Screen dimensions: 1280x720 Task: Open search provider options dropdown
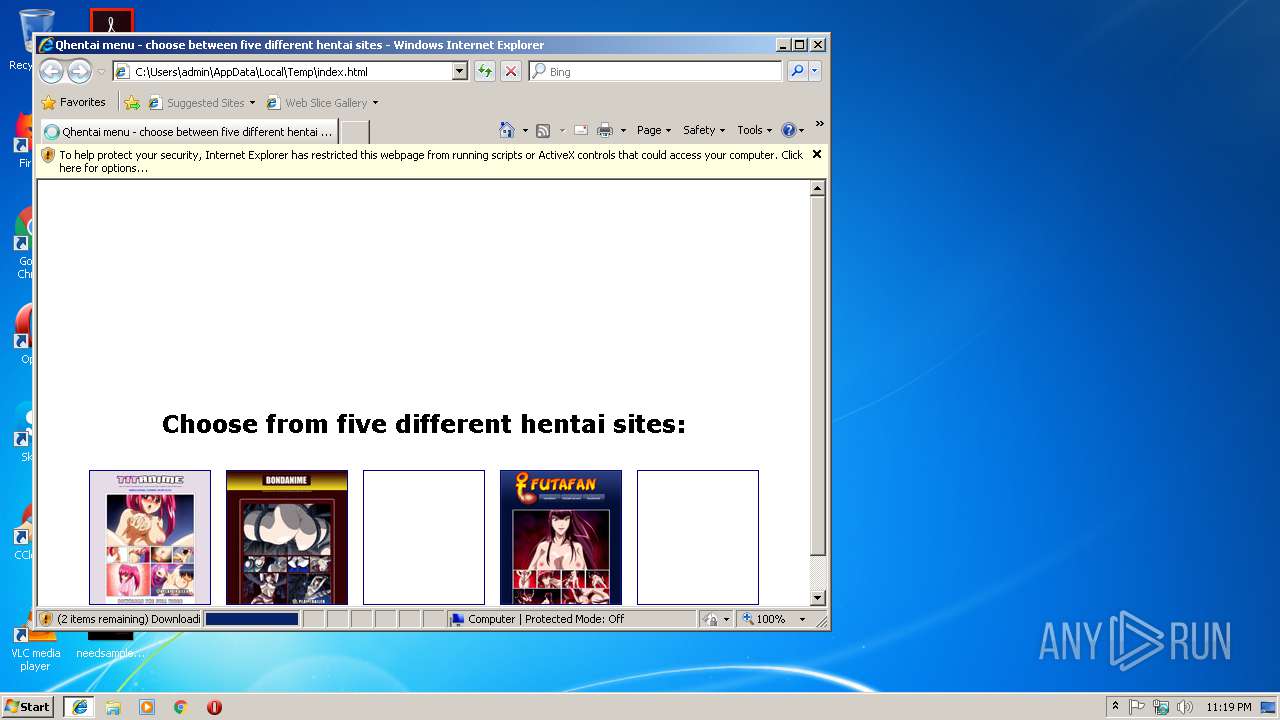pyautogui.click(x=815, y=71)
